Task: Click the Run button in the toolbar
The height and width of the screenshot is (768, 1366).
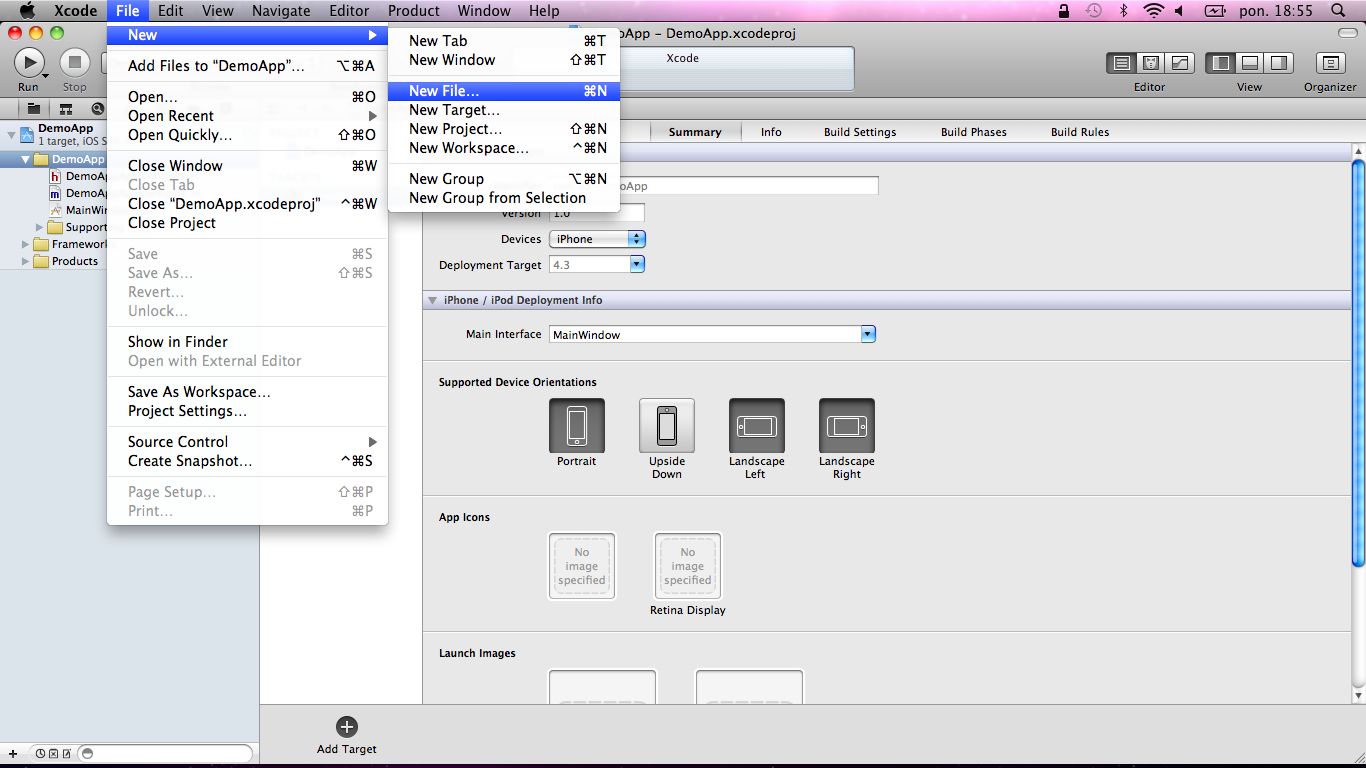Action: click(x=29, y=63)
